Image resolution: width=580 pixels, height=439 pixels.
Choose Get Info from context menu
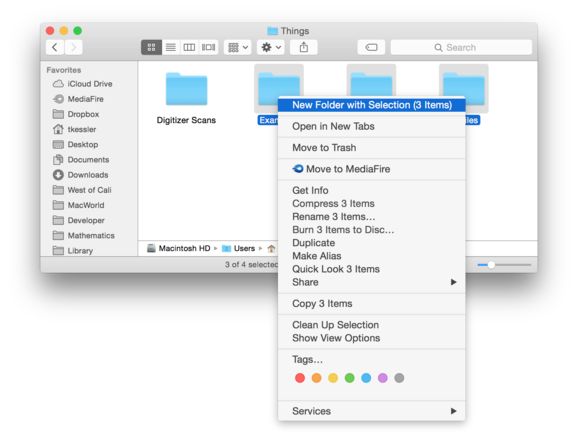click(x=371, y=190)
